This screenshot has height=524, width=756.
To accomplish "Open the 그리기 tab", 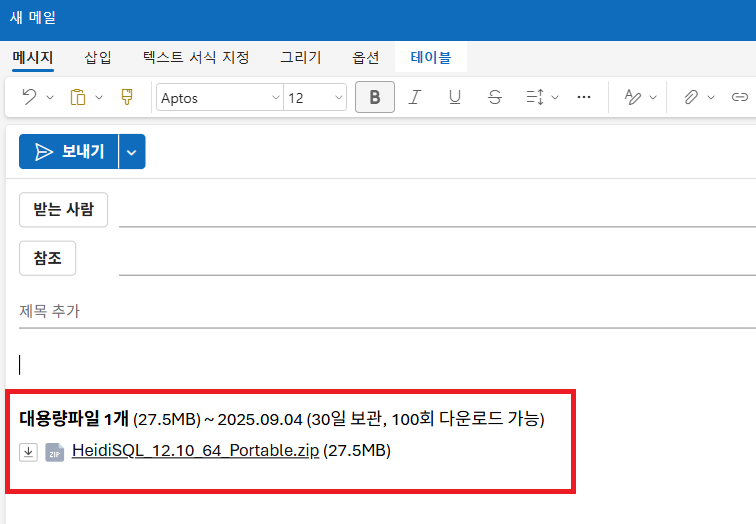I will [301, 57].
